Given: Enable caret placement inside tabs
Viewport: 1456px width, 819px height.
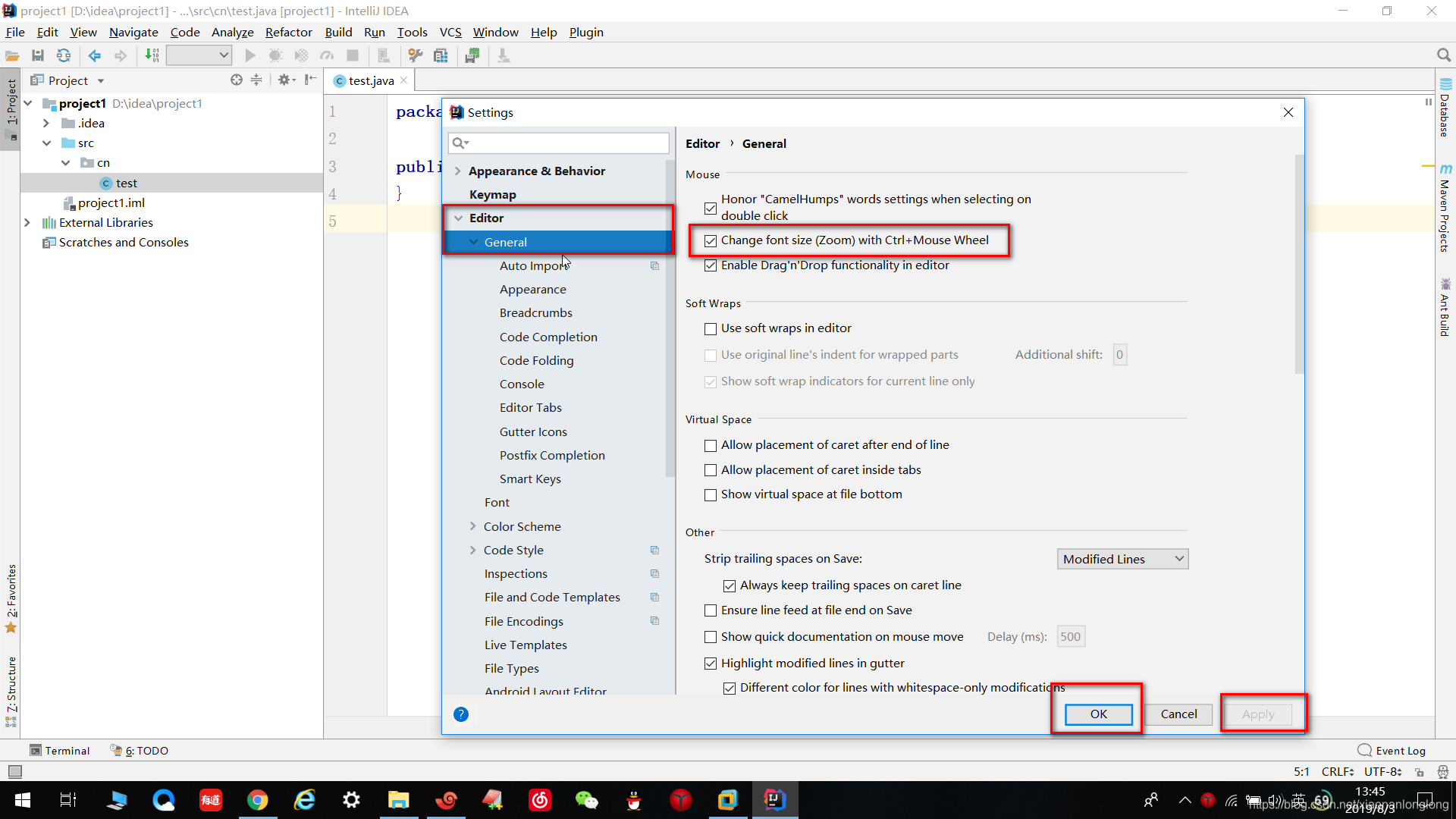Looking at the screenshot, I should coord(711,470).
